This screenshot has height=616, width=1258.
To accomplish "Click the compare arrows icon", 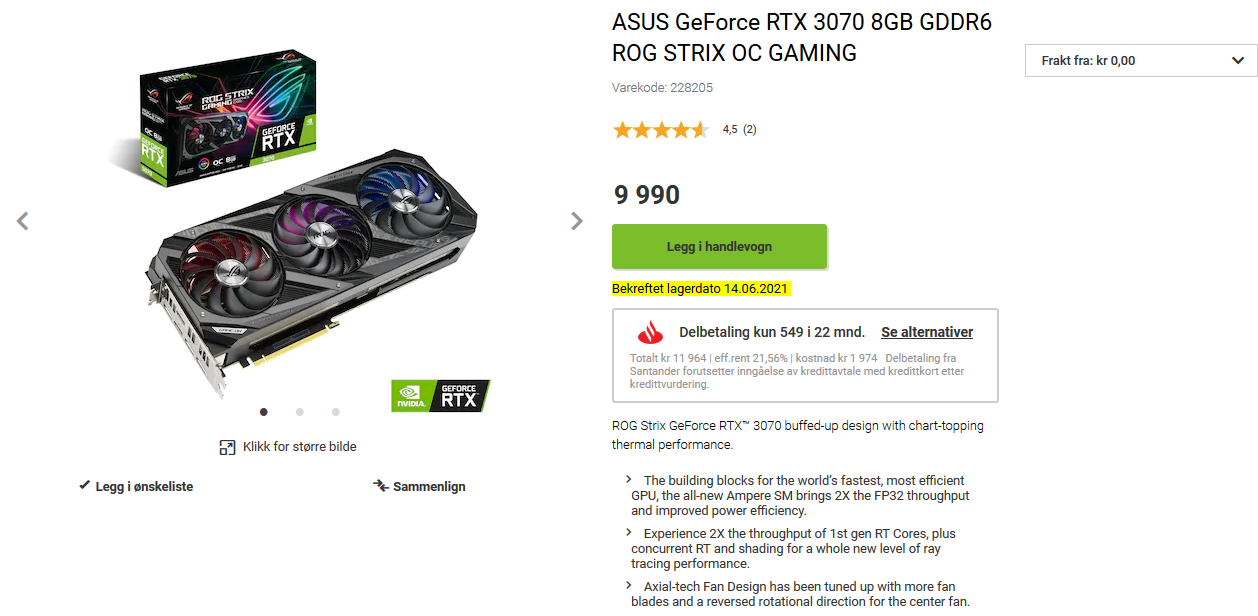I will click(x=380, y=486).
